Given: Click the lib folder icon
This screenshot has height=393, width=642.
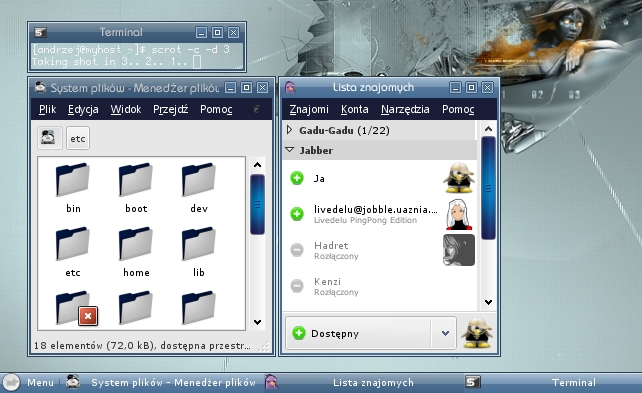Looking at the screenshot, I should pyautogui.click(x=199, y=244).
